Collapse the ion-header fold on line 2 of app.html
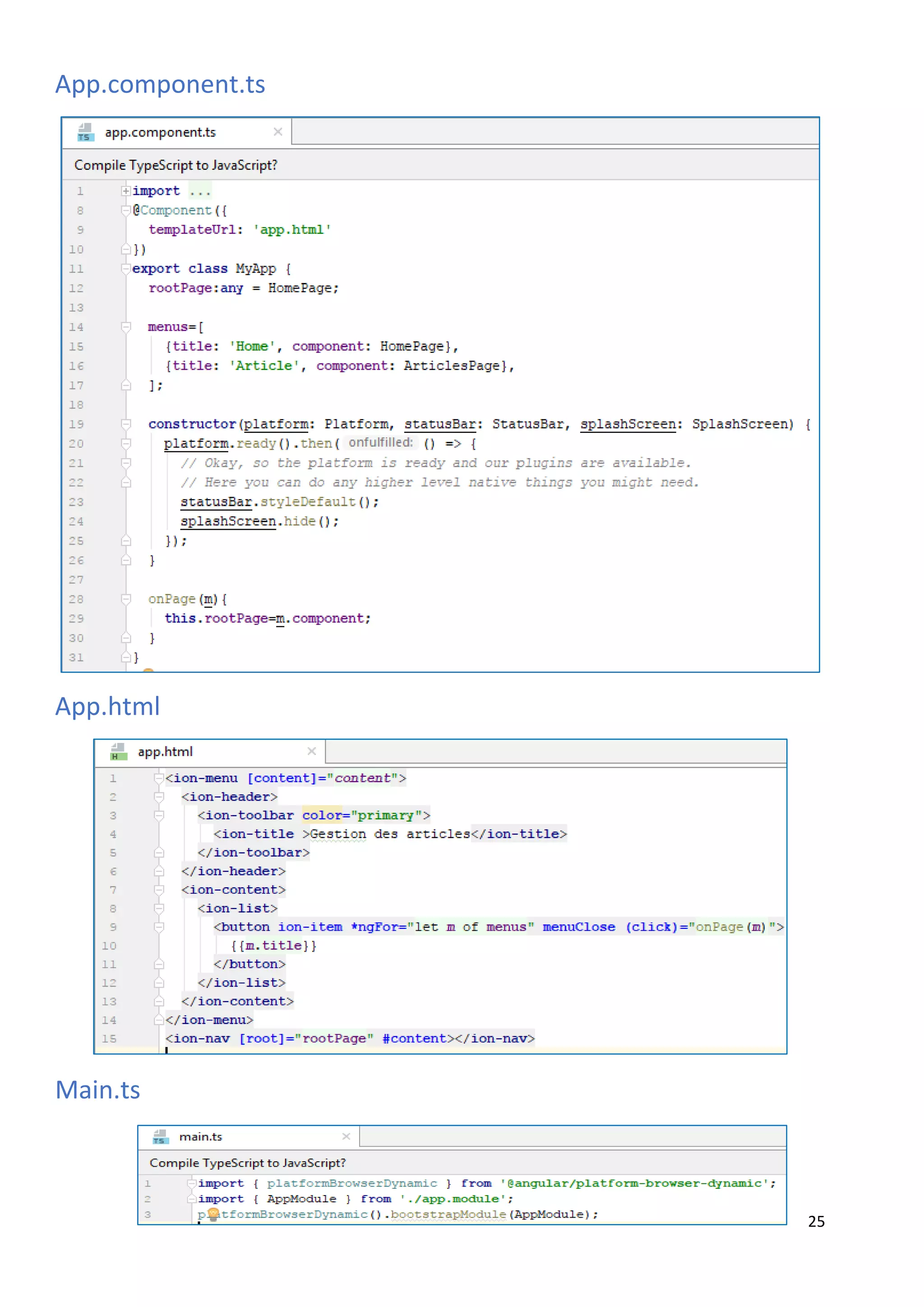Screen dimensions: 924x1307 click(159, 797)
